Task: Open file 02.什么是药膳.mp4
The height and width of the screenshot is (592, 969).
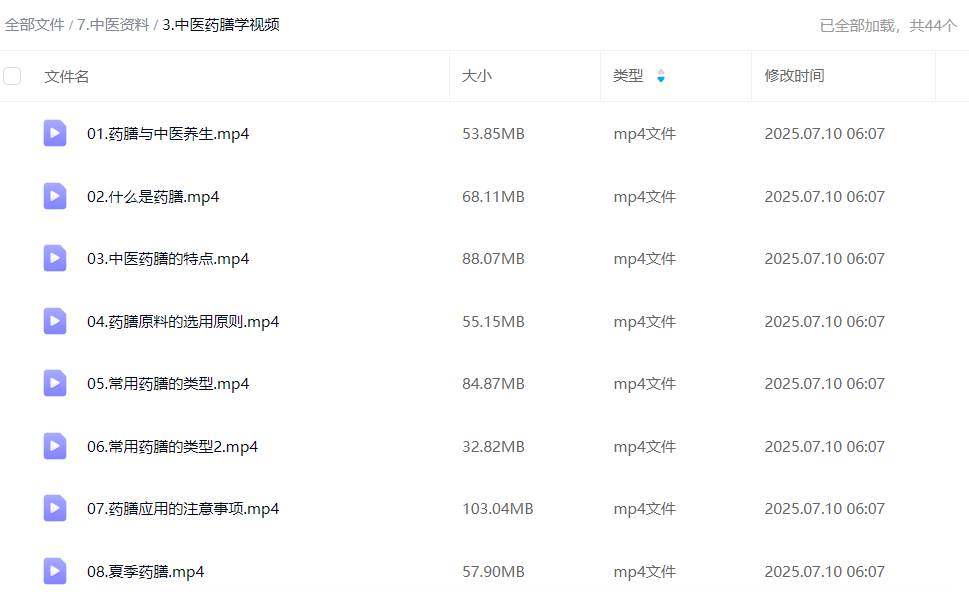Action: point(153,196)
